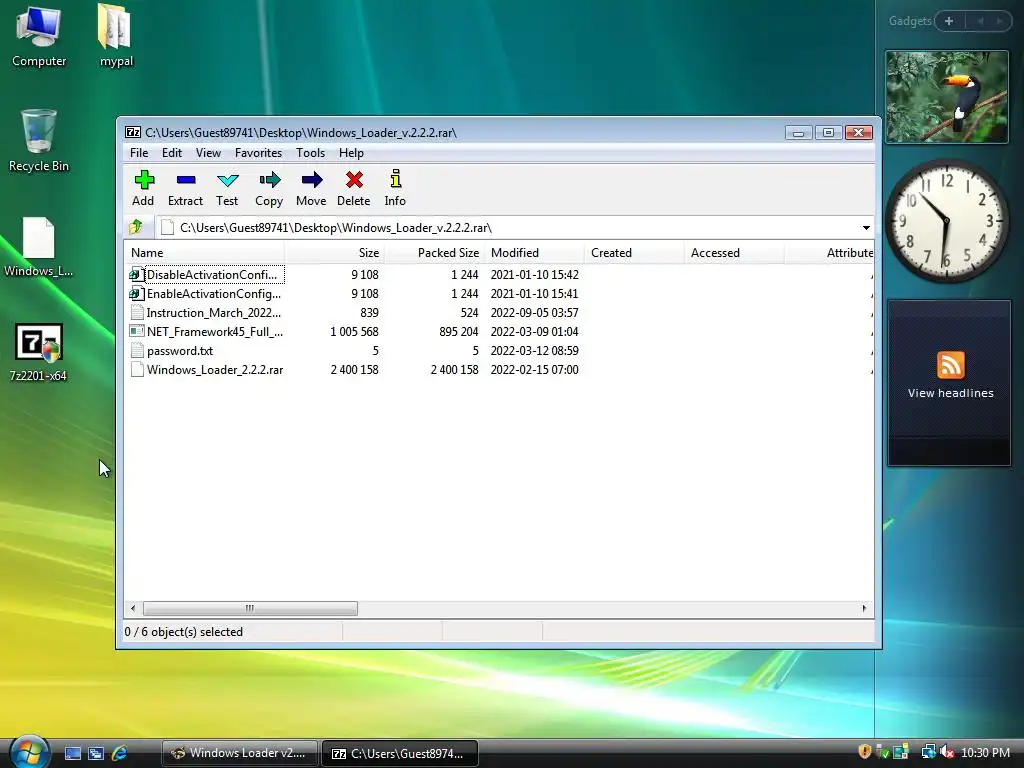Click the sidebar previous gadgets arrow
The width and height of the screenshot is (1024, 768).
click(x=980, y=21)
